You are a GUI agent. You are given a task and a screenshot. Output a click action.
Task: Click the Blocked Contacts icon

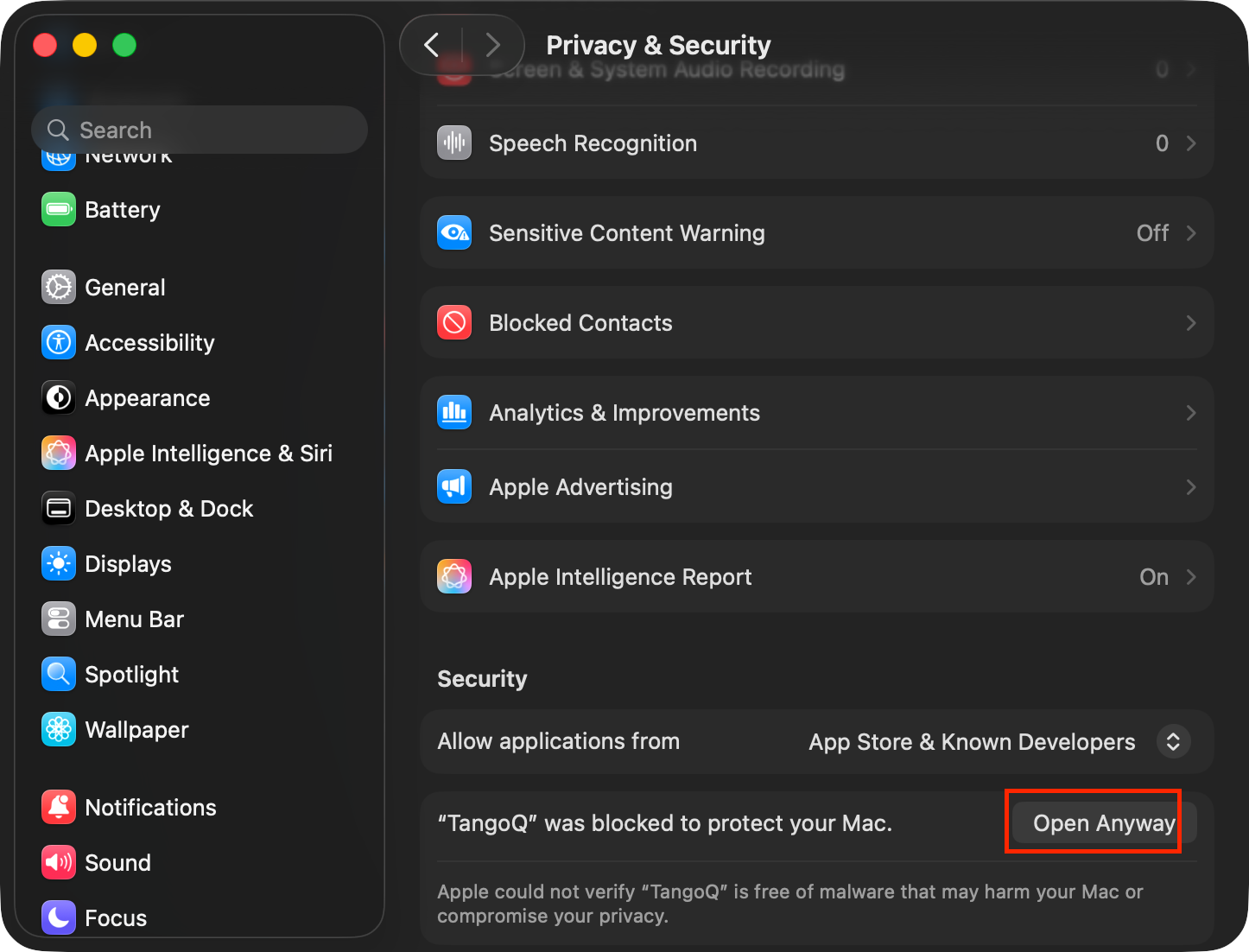coord(454,322)
